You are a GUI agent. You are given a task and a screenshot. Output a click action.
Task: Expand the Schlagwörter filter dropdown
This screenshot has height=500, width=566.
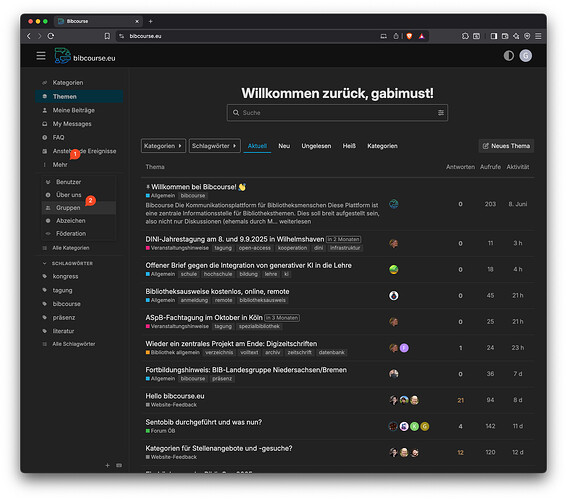[x=214, y=146]
